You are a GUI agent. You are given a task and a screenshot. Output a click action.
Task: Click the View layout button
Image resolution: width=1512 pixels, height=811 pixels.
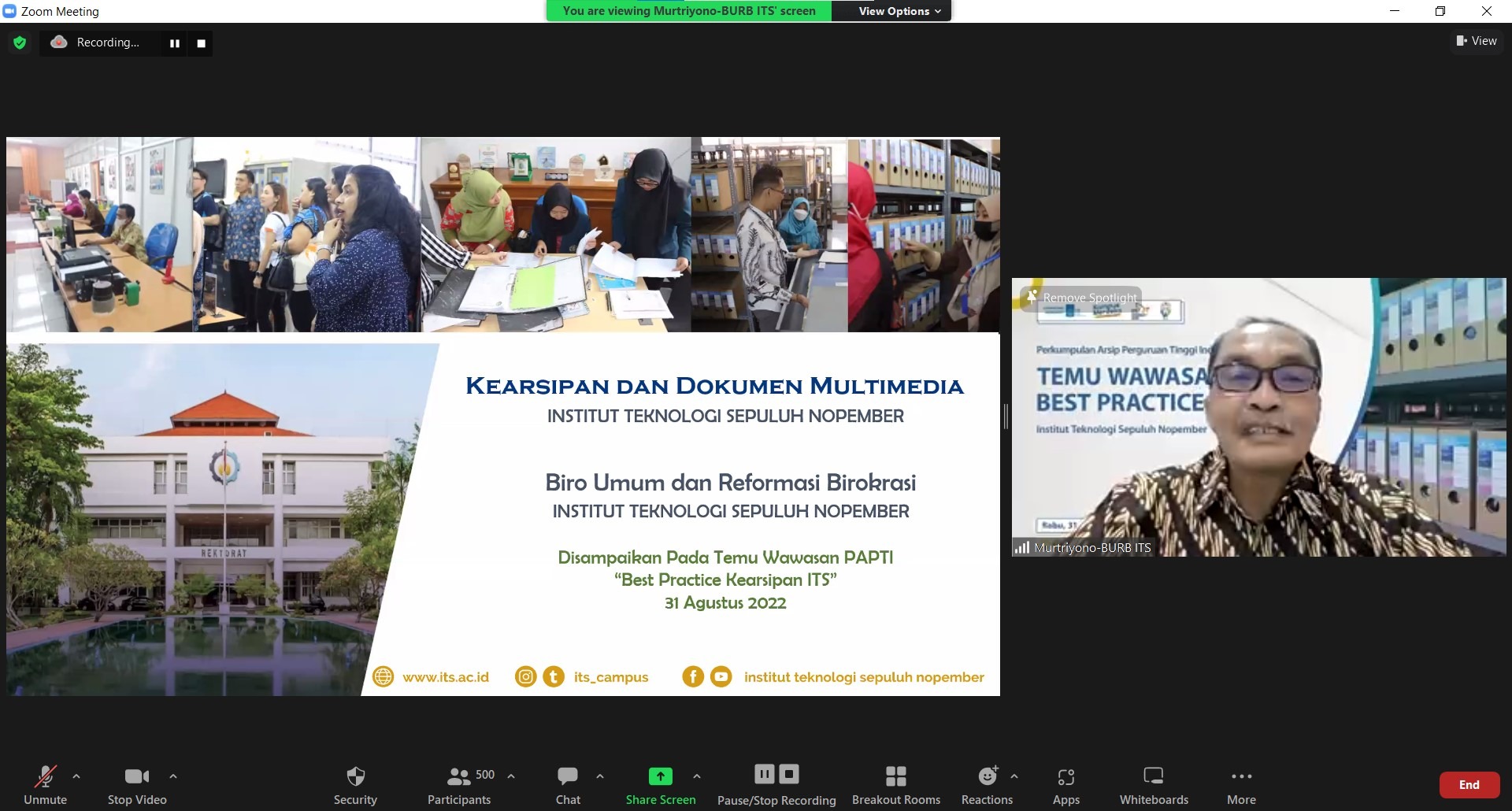[x=1477, y=41]
